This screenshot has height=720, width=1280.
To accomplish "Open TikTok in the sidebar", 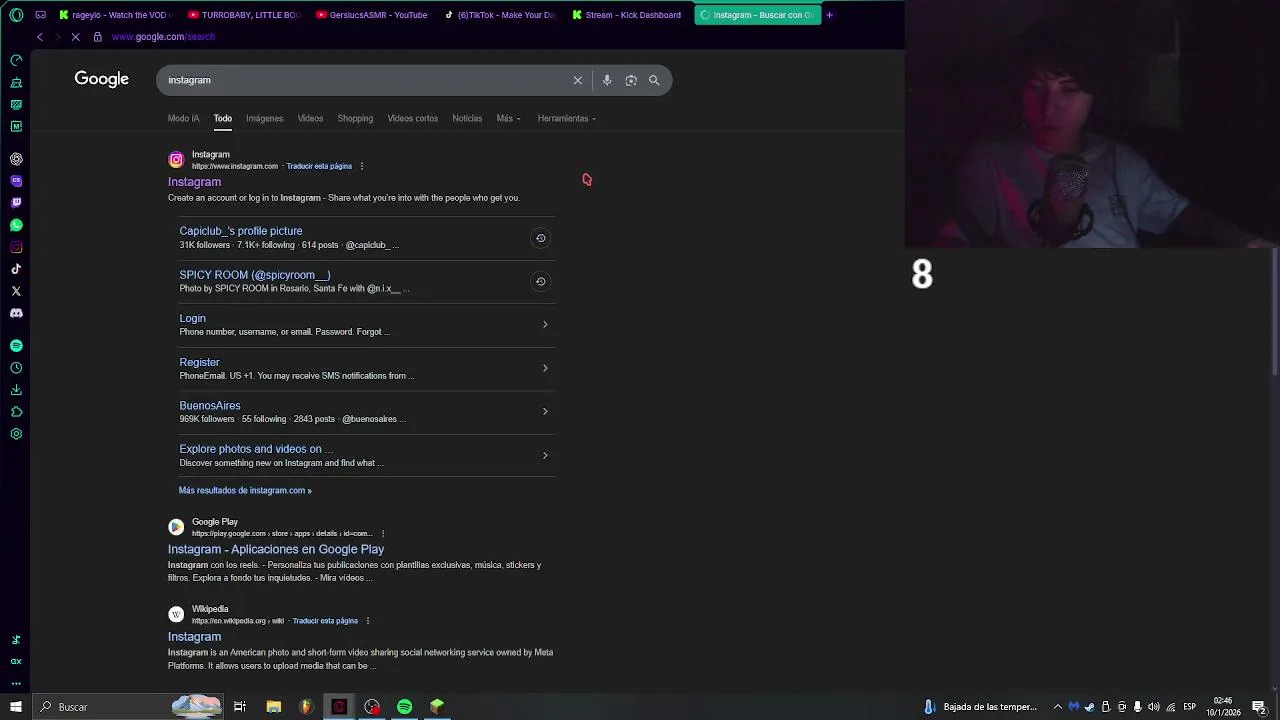I will click(x=16, y=269).
